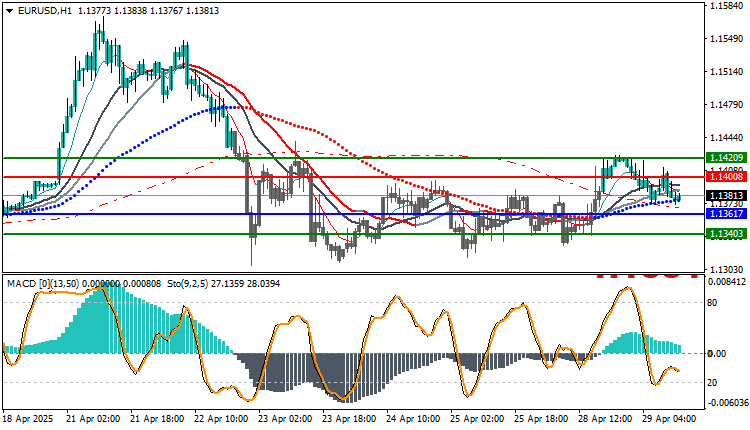
Task: Click the green 1.13403 price level label
Action: (726, 234)
